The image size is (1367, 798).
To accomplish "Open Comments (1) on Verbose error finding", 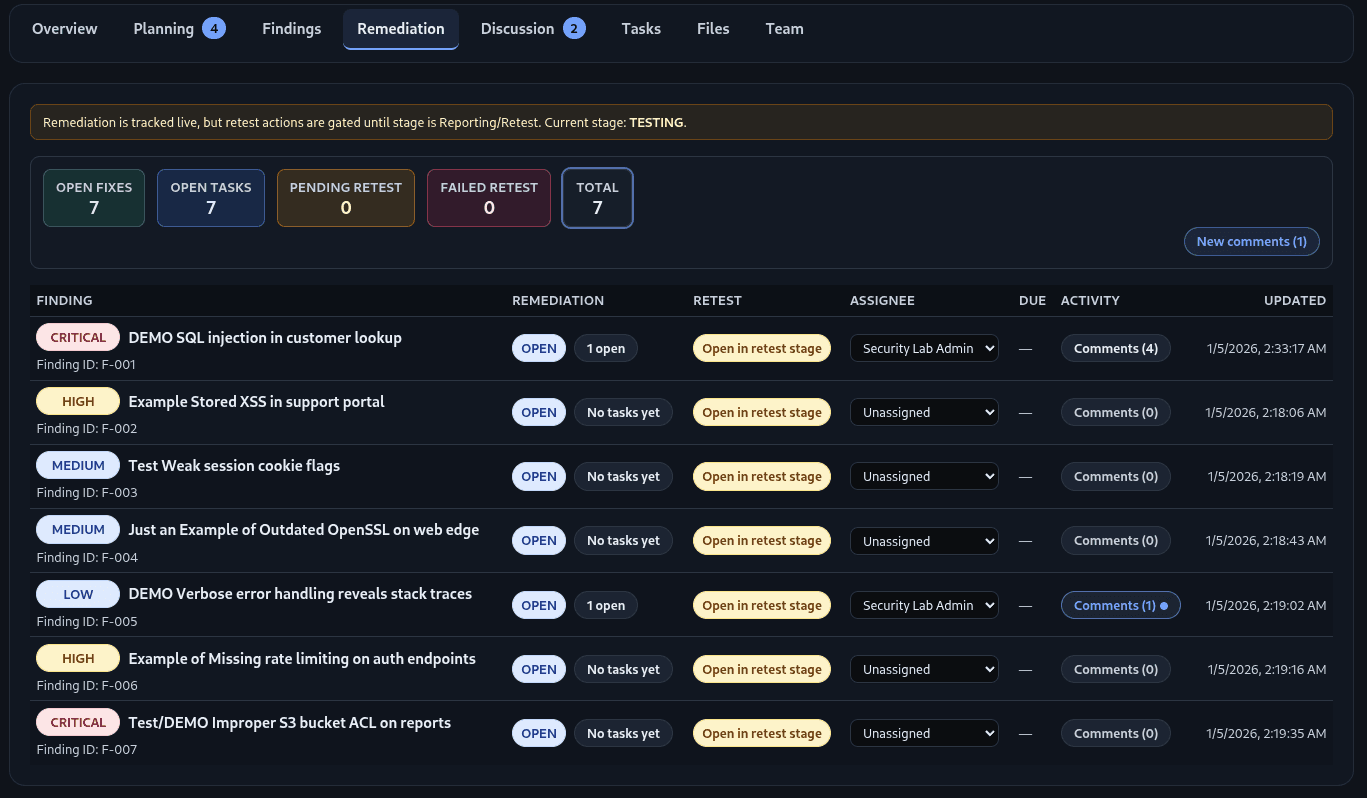I will coord(1120,605).
